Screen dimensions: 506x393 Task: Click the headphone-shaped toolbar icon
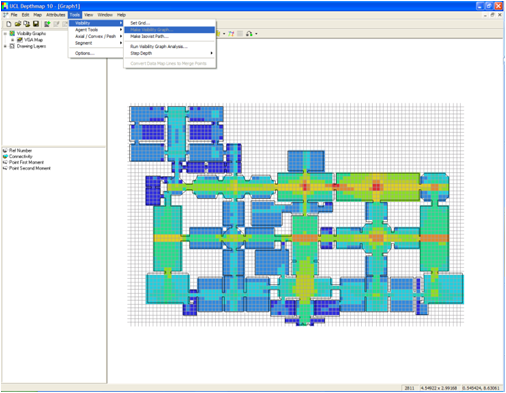point(249,34)
